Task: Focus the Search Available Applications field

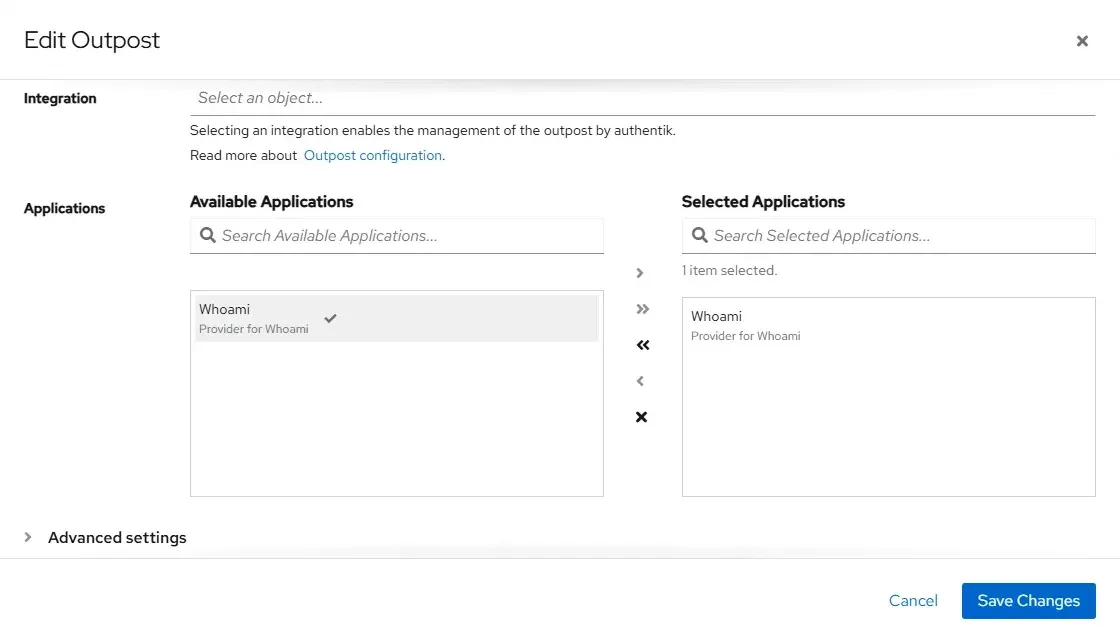Action: pos(396,236)
